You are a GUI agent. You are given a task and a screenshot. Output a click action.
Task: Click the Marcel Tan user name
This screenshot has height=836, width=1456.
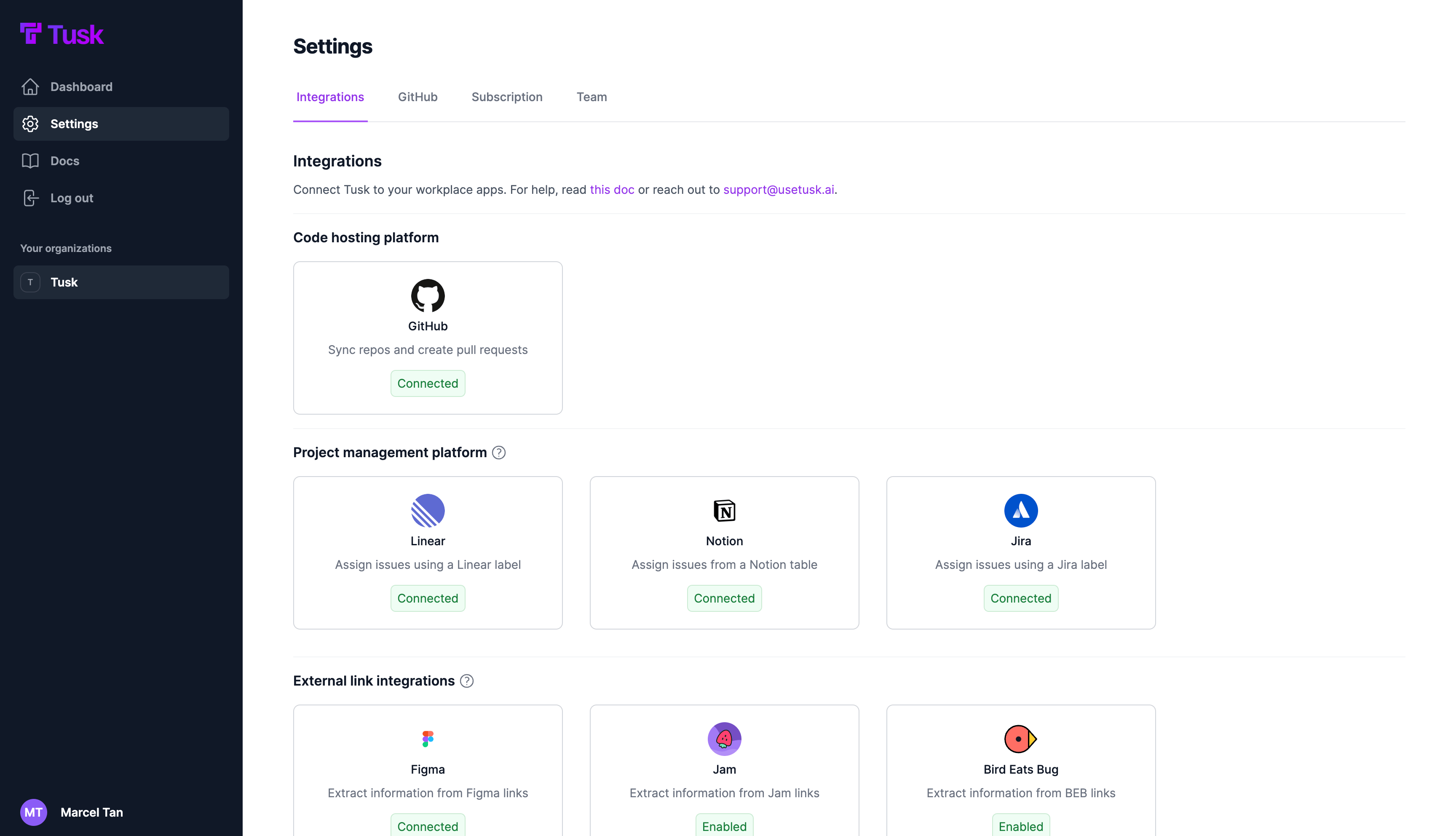pos(92,812)
